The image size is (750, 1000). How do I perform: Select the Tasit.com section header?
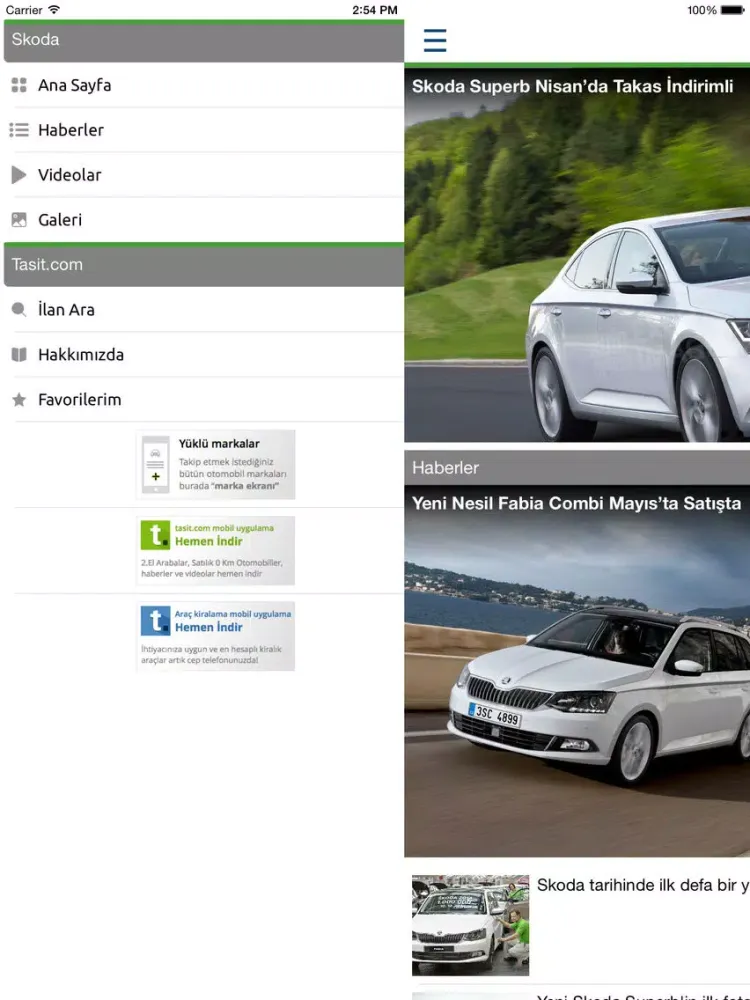tap(204, 265)
